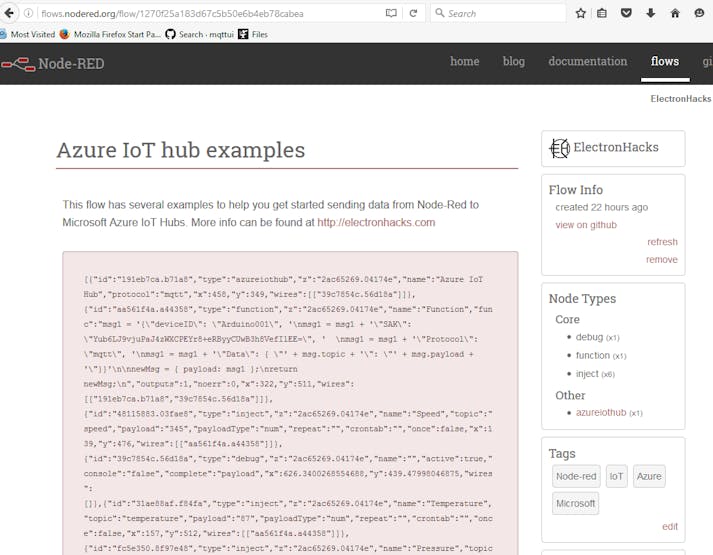Open the Files bookmark
This screenshot has width=713, height=555.
tap(253, 34)
